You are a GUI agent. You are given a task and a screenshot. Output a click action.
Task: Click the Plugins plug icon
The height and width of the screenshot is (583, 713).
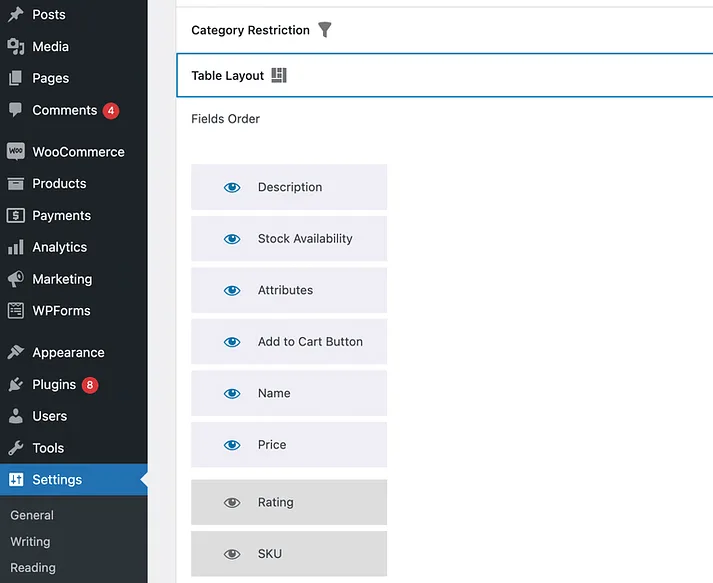click(x=15, y=385)
